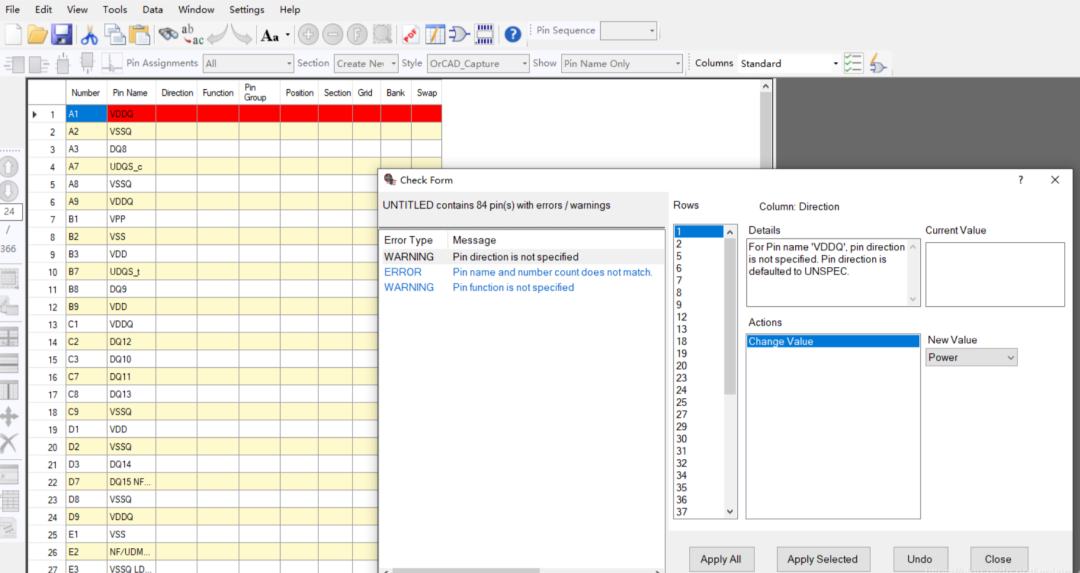Click the Current Value field

pyautogui.click(x=995, y=274)
